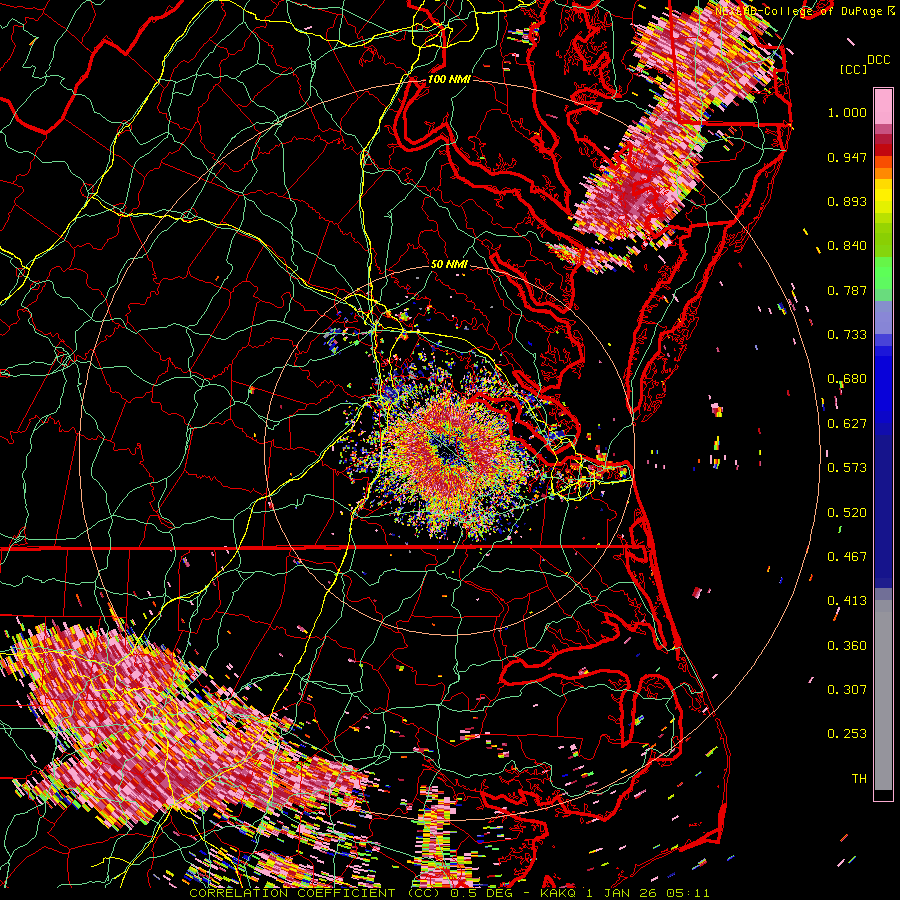This screenshot has width=900, height=900.
Task: Select the 0.573 scale value
Action: pos(847,468)
